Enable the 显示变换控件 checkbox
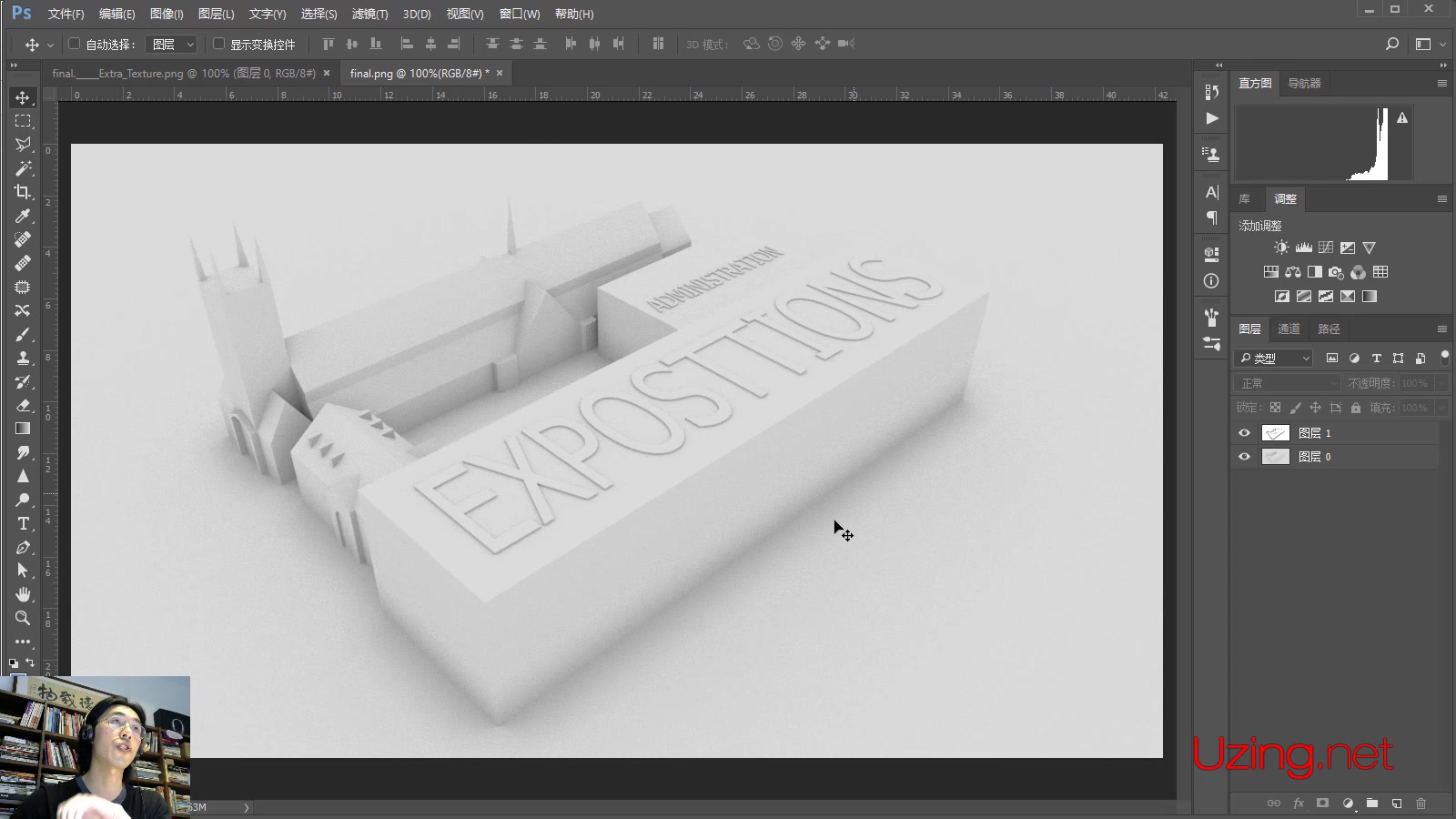This screenshot has height=819, width=1456. [218, 43]
